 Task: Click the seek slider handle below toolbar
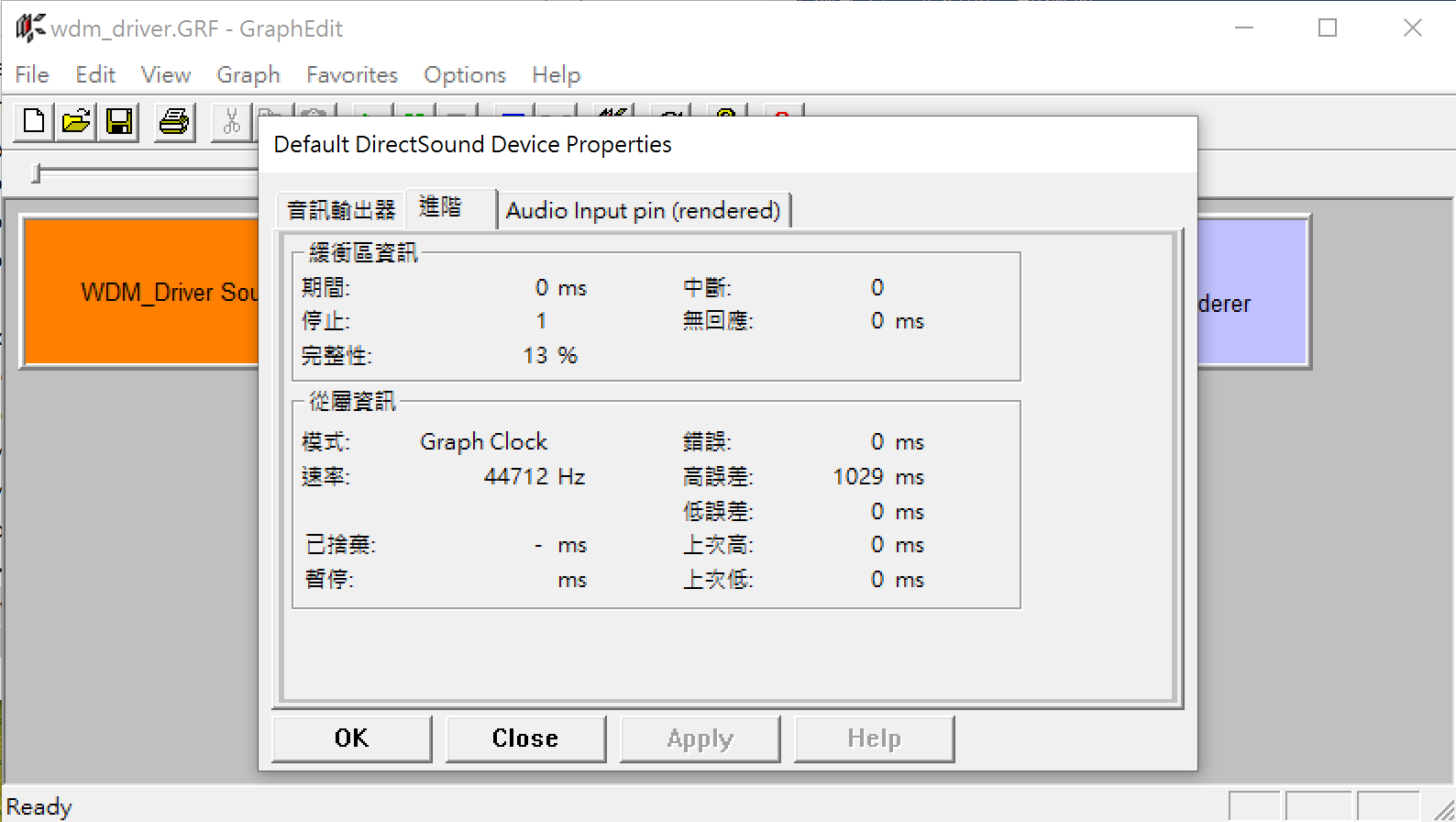click(x=37, y=173)
